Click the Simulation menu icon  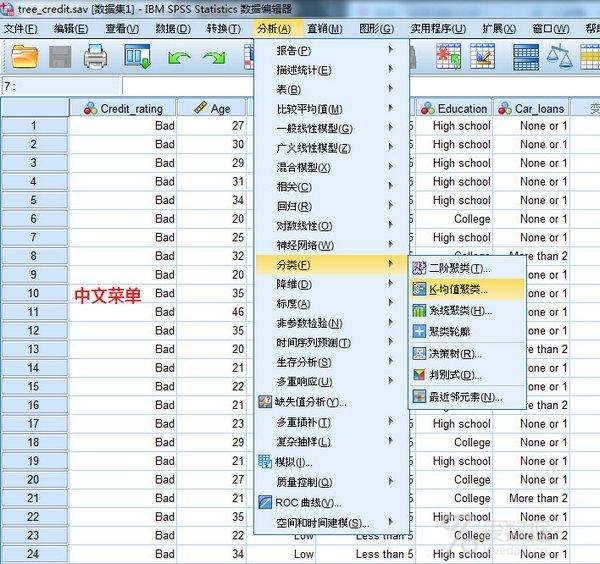tap(265, 461)
